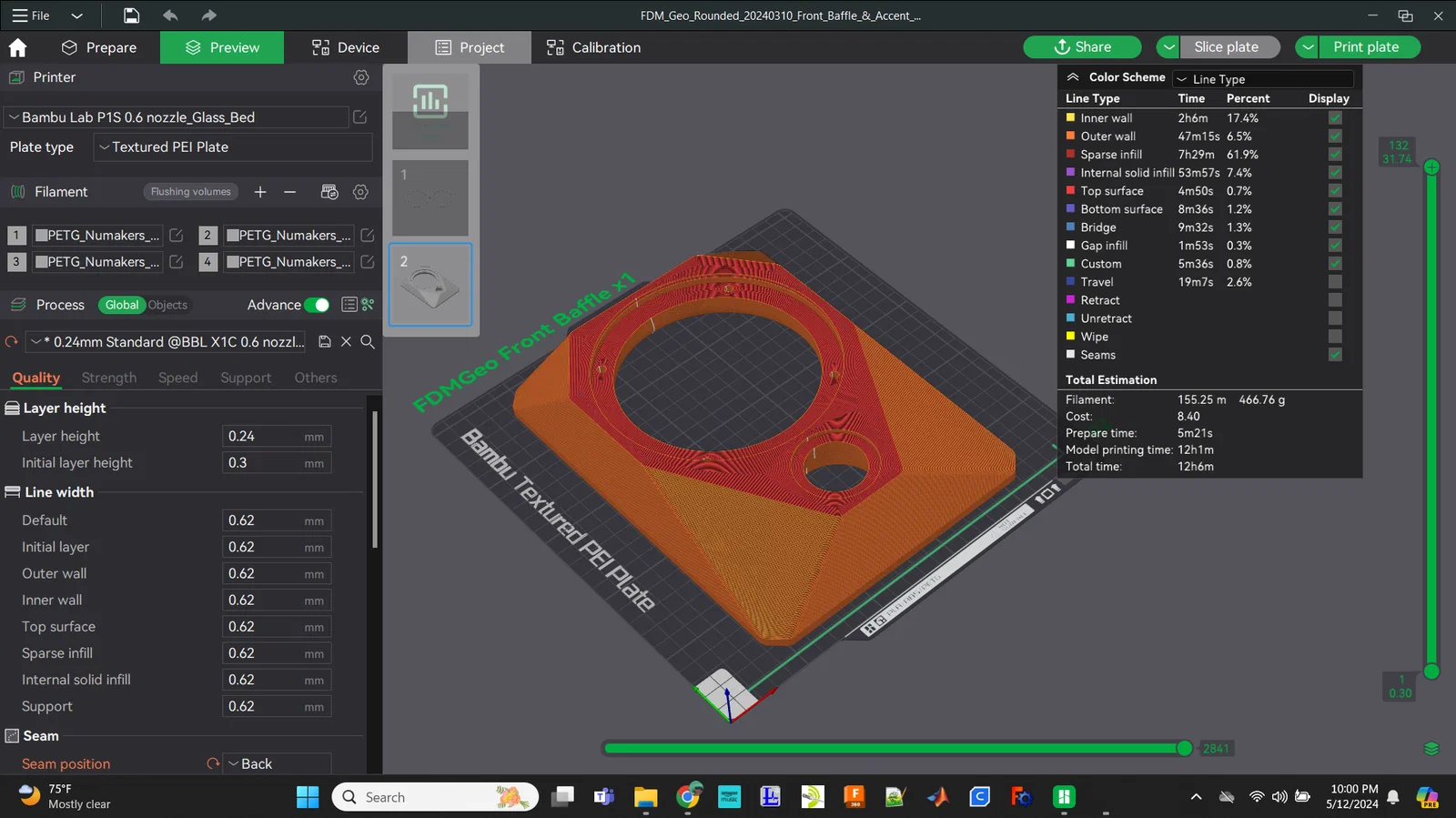Add a filament slot
This screenshot has height=818, width=1456.
[260, 192]
